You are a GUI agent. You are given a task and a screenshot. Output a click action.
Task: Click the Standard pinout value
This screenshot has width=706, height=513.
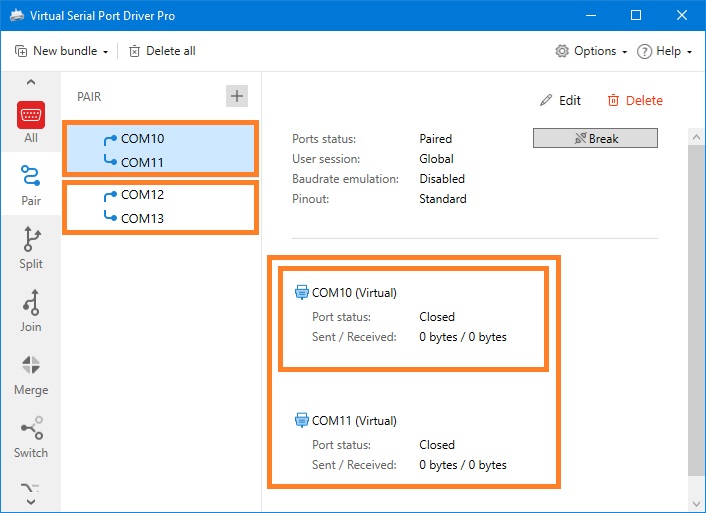pyautogui.click(x=443, y=199)
